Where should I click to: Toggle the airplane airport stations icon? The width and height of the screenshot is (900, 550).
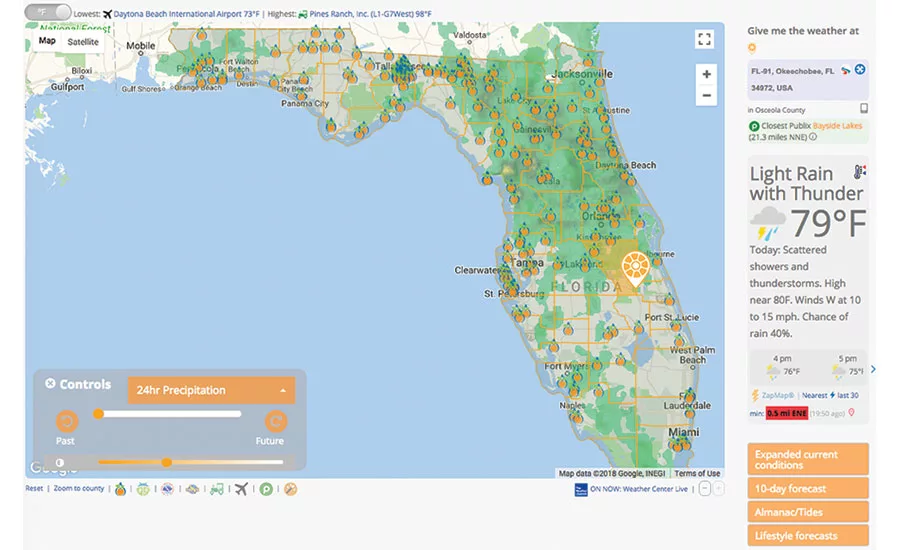241,489
